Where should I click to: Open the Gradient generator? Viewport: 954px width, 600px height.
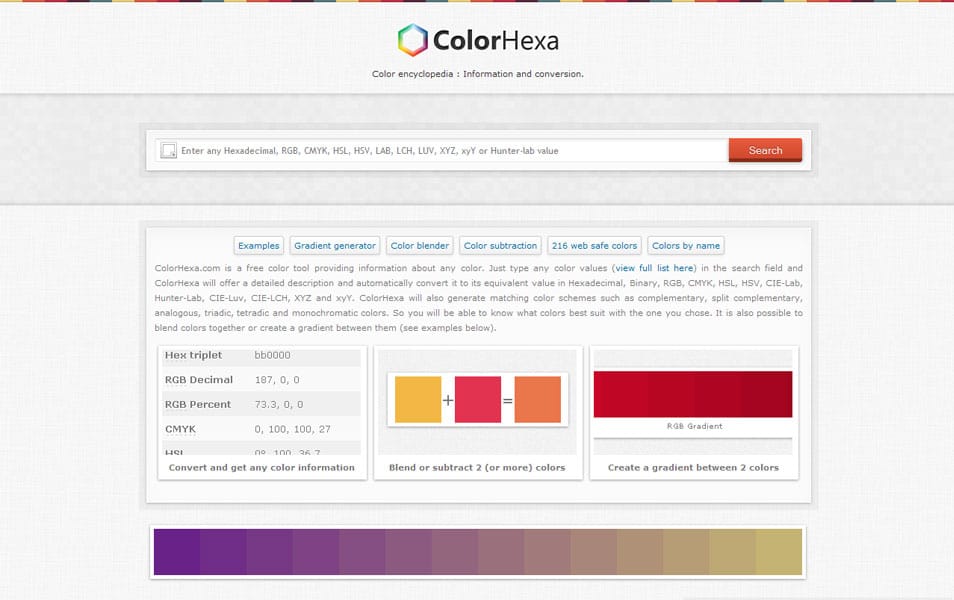tap(333, 245)
